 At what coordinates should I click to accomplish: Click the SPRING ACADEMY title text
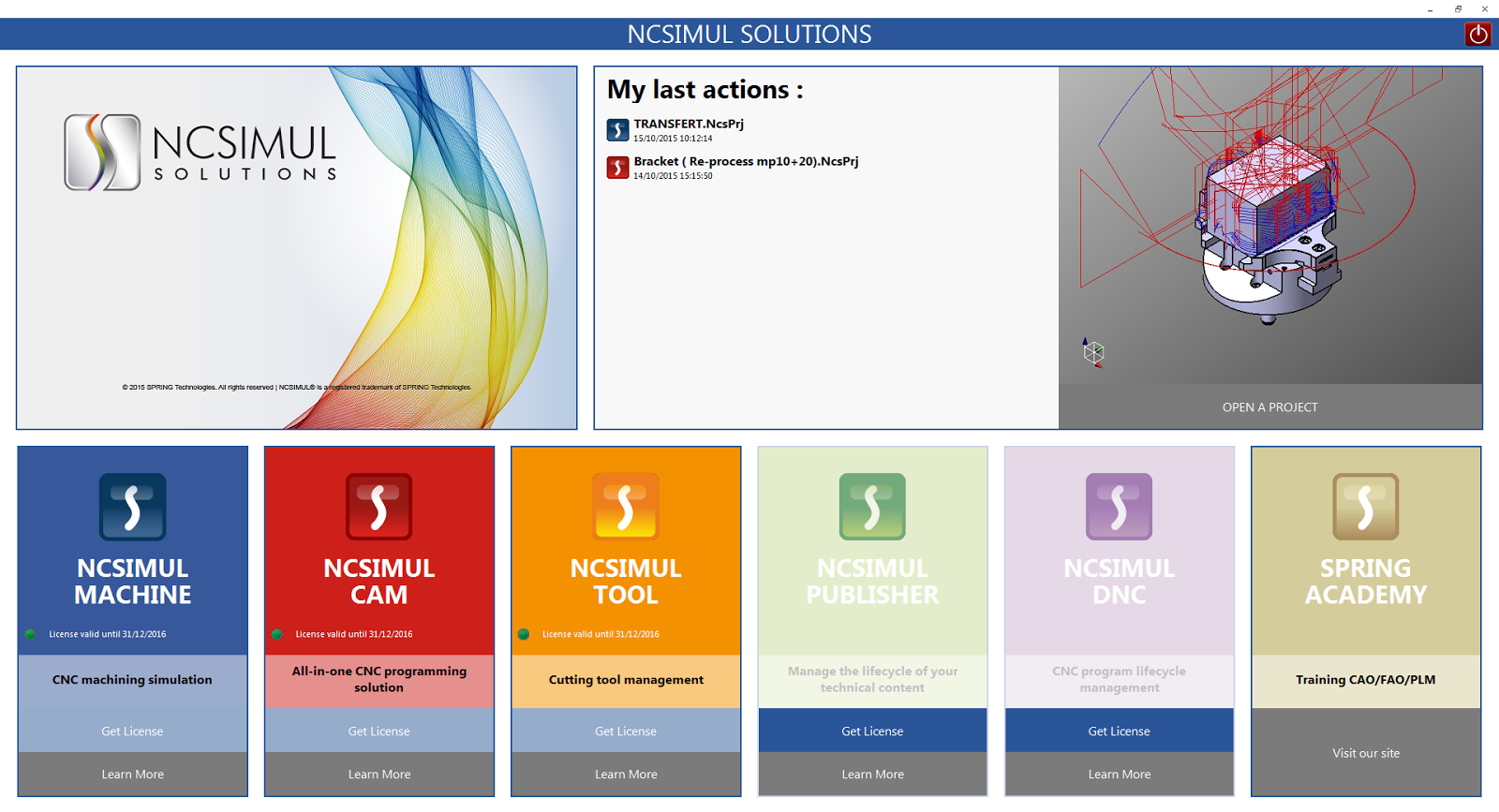point(1366,582)
